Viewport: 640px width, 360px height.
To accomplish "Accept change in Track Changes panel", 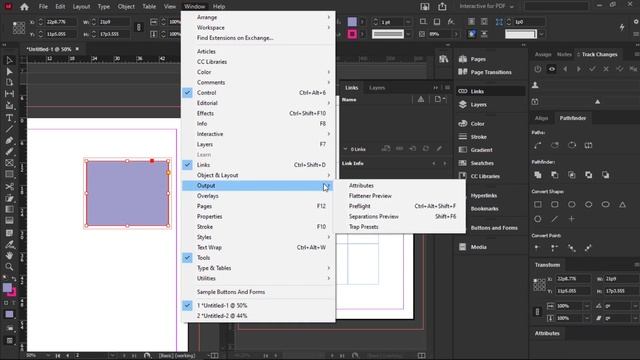I will pyautogui.click(x=592, y=69).
